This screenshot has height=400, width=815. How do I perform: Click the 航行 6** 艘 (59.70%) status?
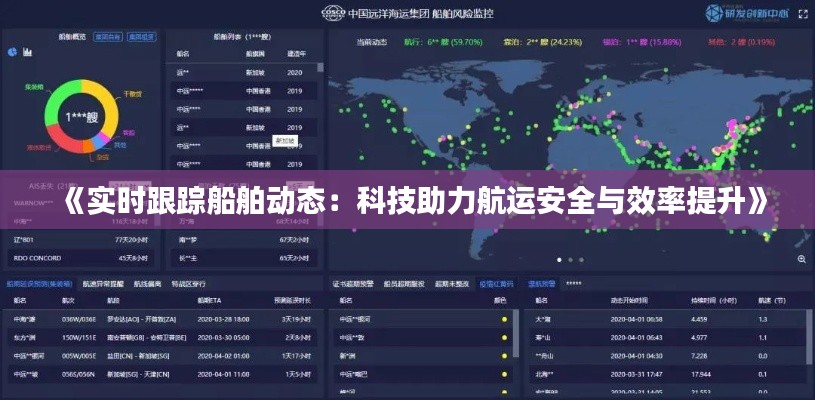pyautogui.click(x=443, y=42)
